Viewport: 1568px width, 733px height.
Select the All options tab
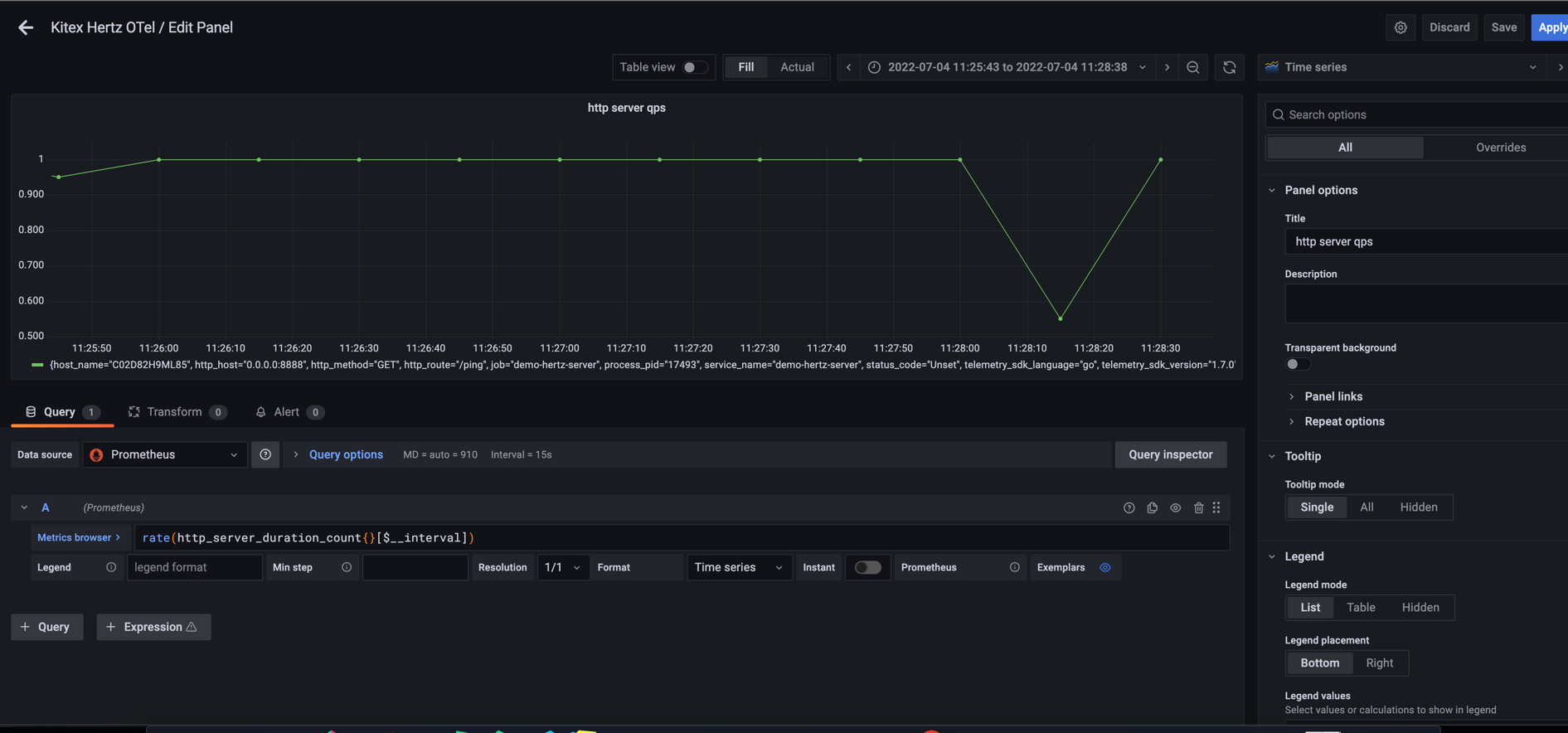click(1345, 148)
